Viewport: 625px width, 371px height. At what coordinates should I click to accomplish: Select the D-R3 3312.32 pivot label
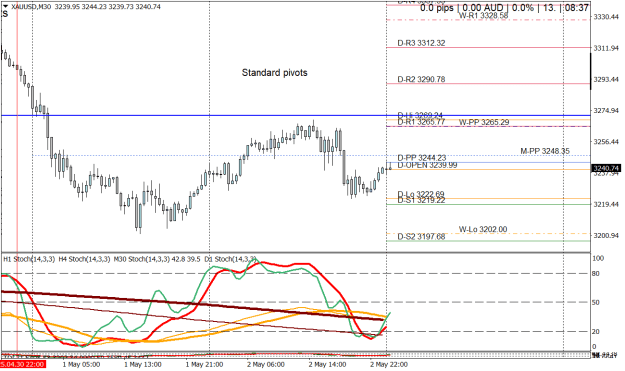coord(421,43)
